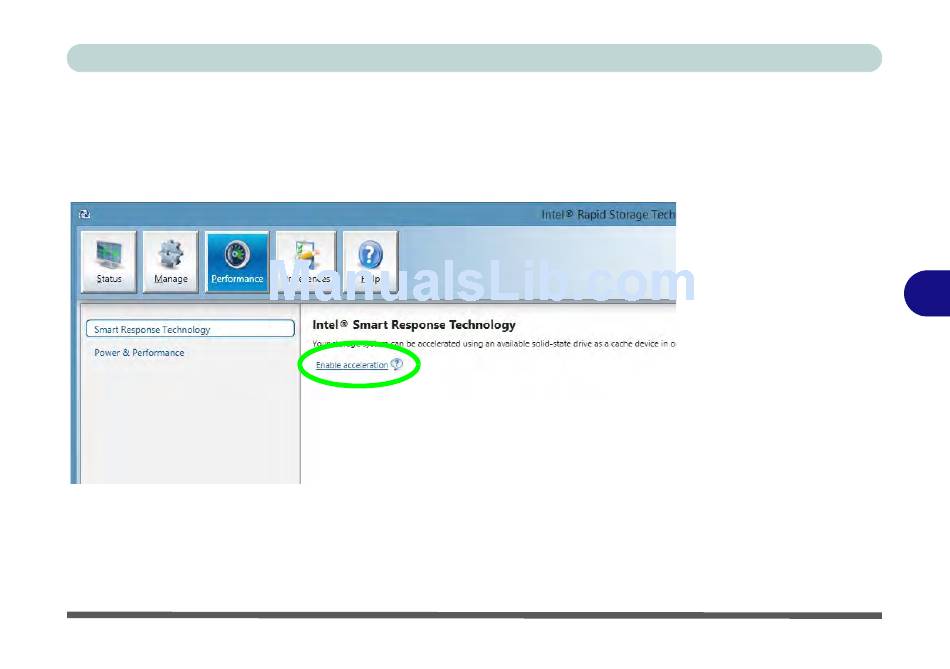
Task: Click the Intel Smart Response Technology heading
Action: [x=414, y=325]
